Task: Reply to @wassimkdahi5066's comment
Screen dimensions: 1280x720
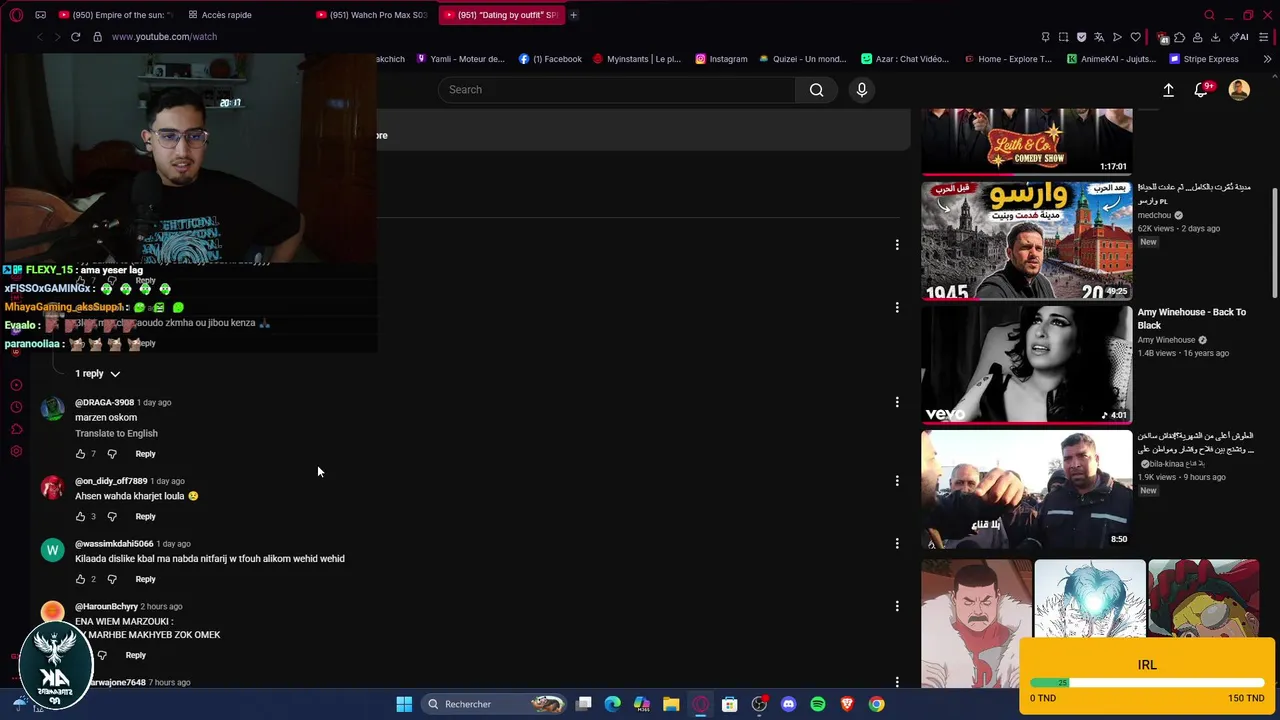Action: [x=145, y=580]
